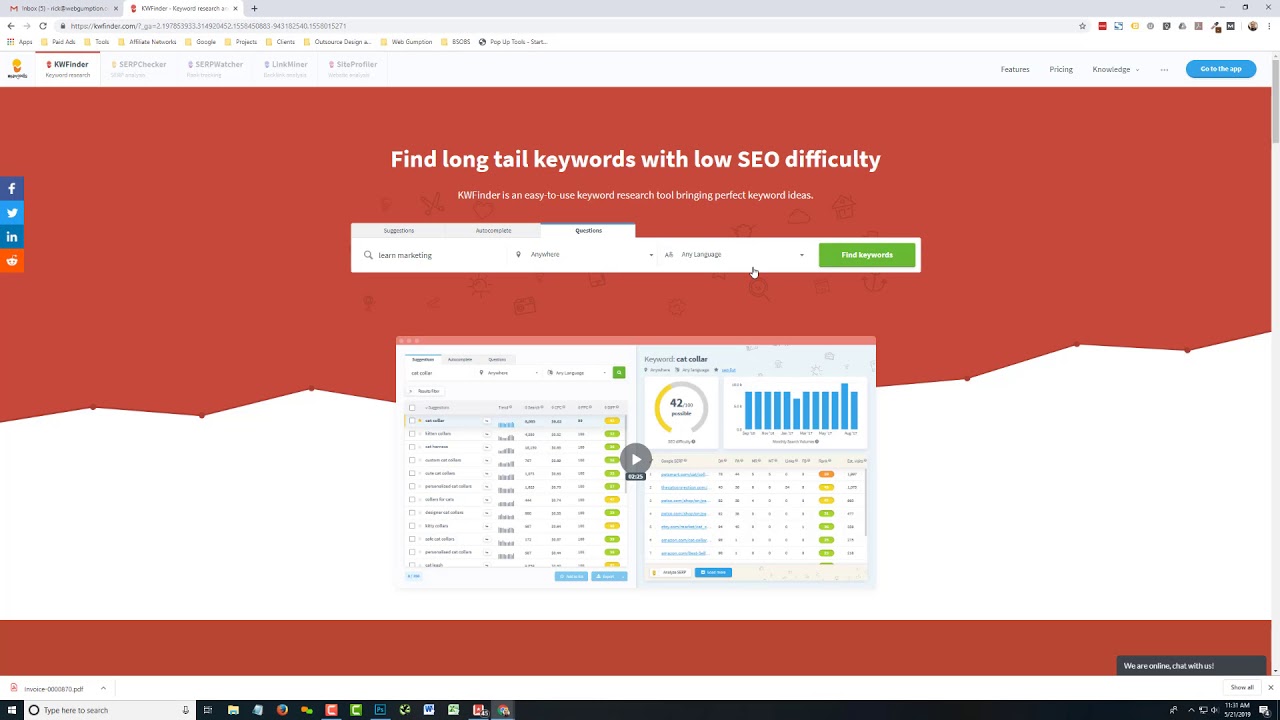
Task: Reload the page with refresh icon
Action: tap(42, 26)
